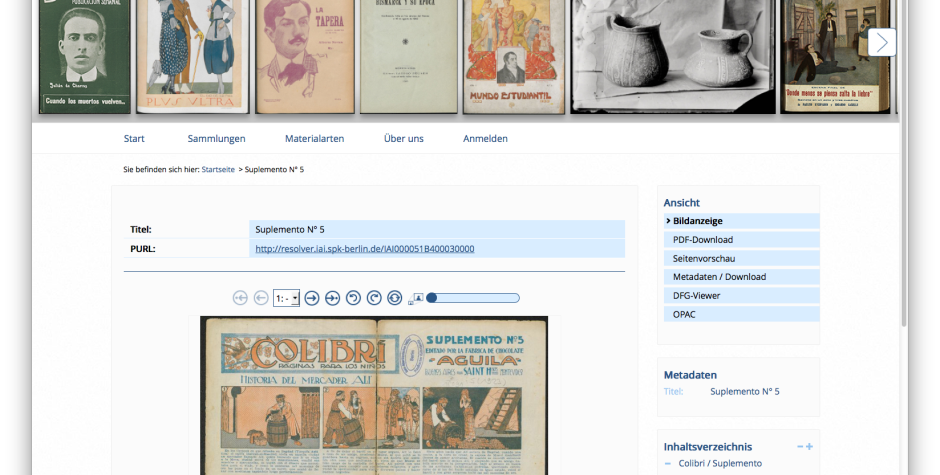940x475 pixels.
Task: Open Seitenvorschau view
Action: [742, 258]
